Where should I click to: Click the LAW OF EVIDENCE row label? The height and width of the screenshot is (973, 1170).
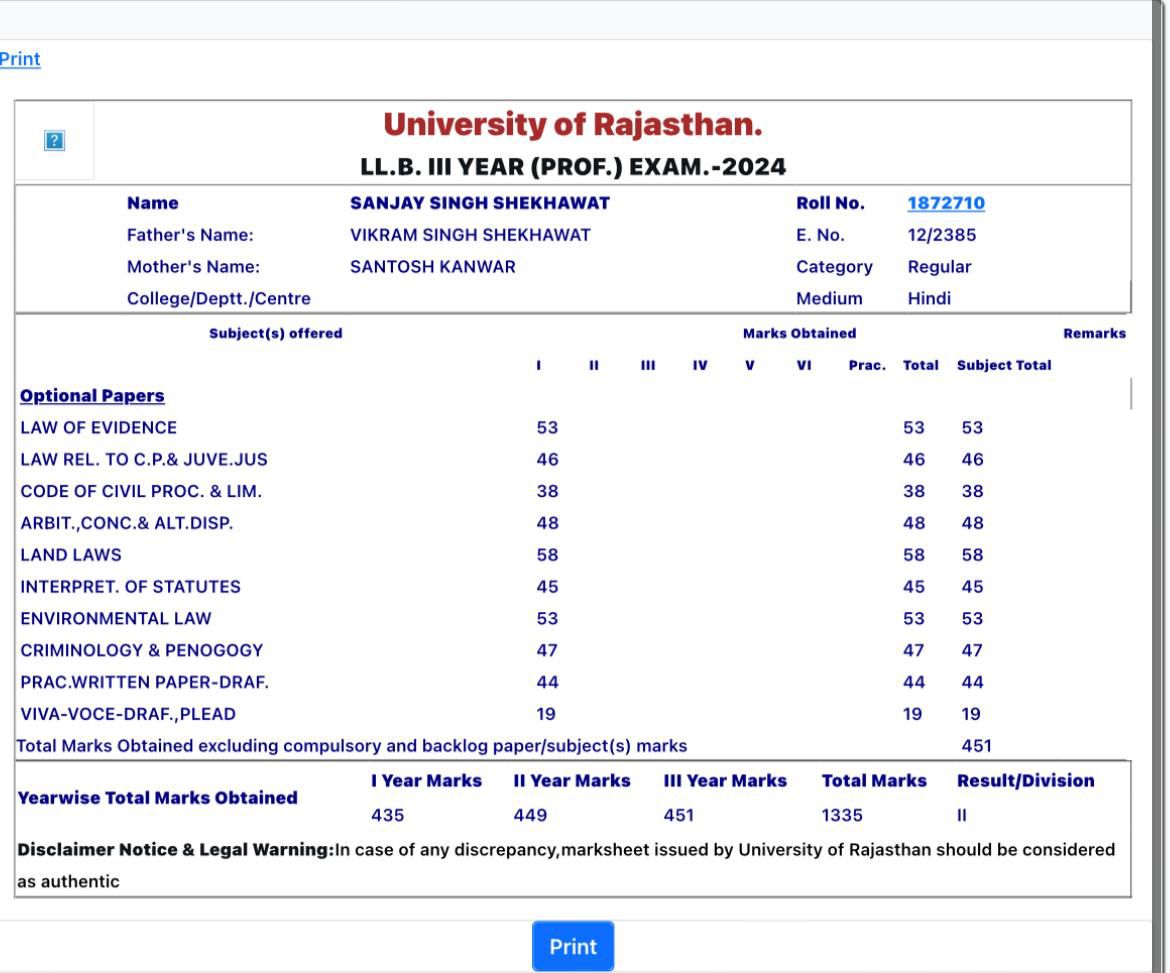tap(98, 428)
